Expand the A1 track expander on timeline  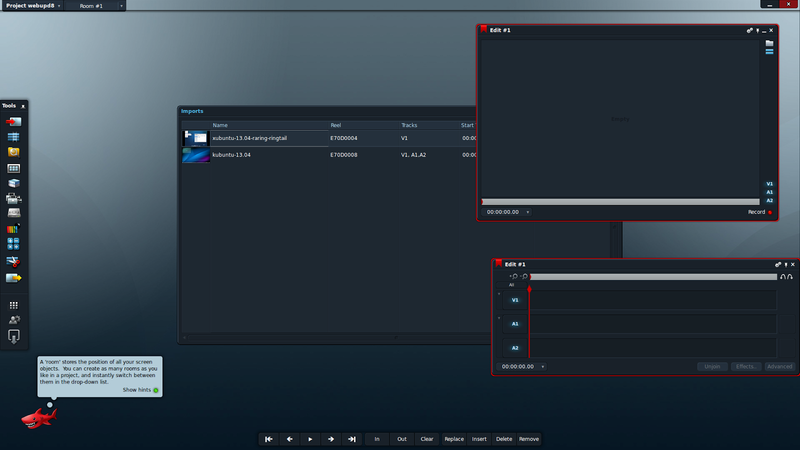coord(499,318)
